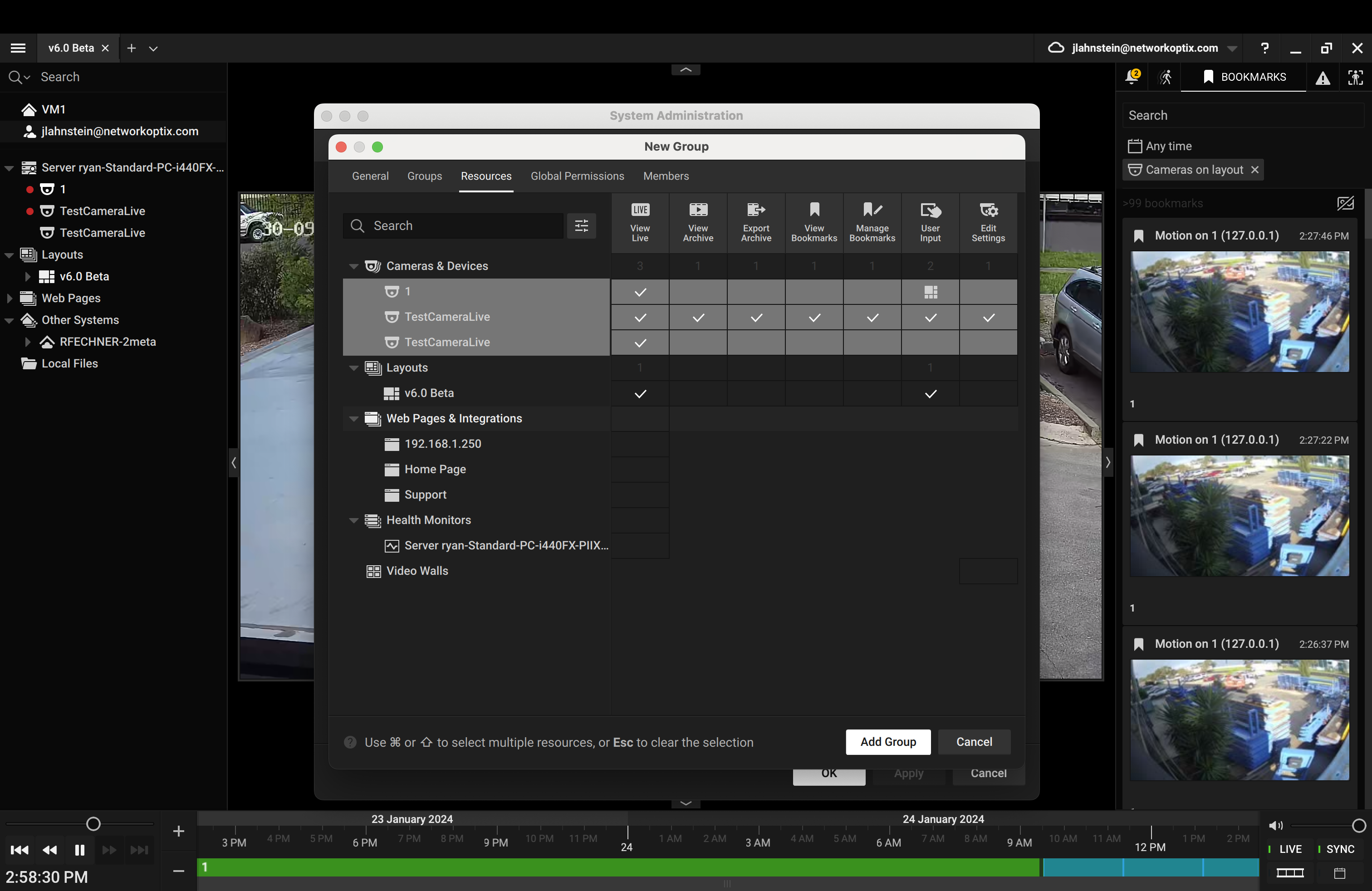Open the Any time filter

1160,147
